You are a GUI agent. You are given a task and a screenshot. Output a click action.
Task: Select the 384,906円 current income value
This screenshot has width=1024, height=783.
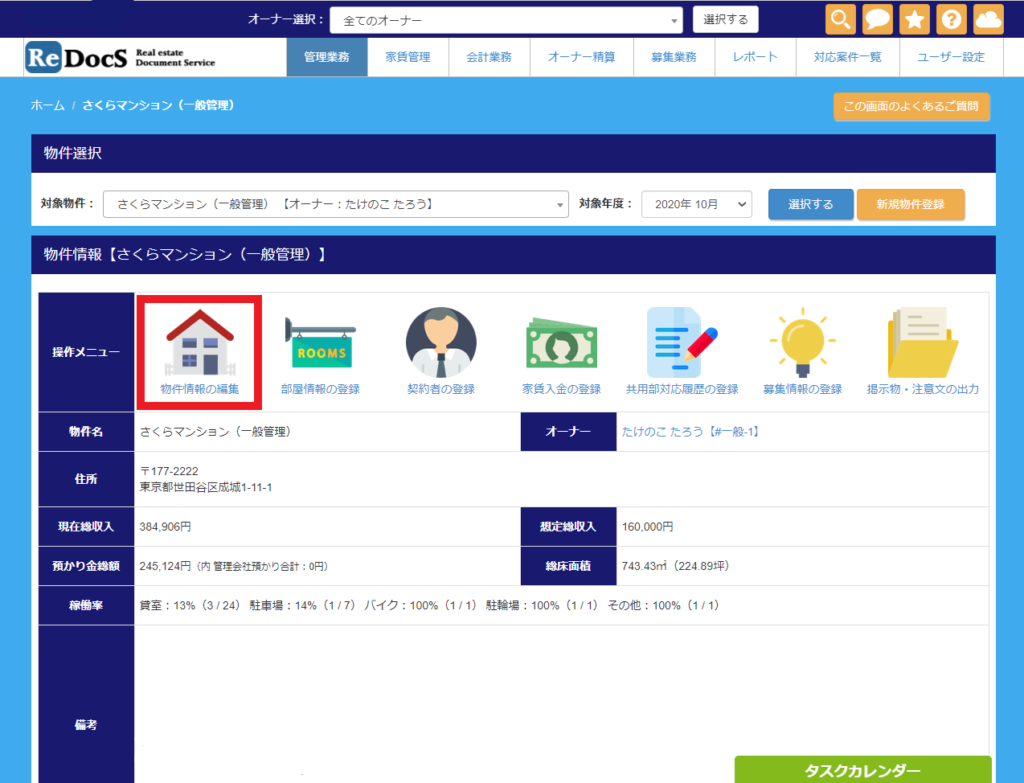[165, 526]
